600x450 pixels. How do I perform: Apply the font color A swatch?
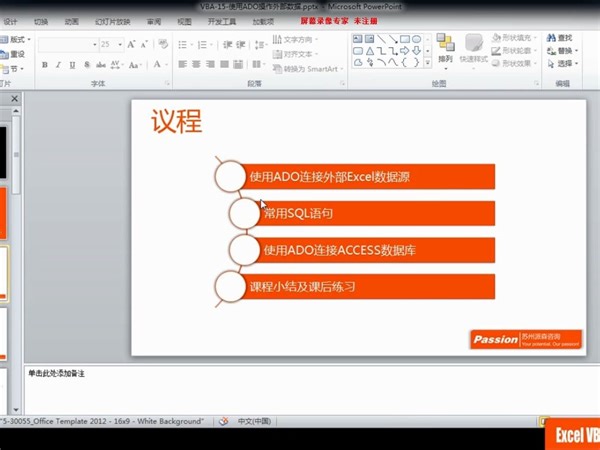tap(157, 64)
